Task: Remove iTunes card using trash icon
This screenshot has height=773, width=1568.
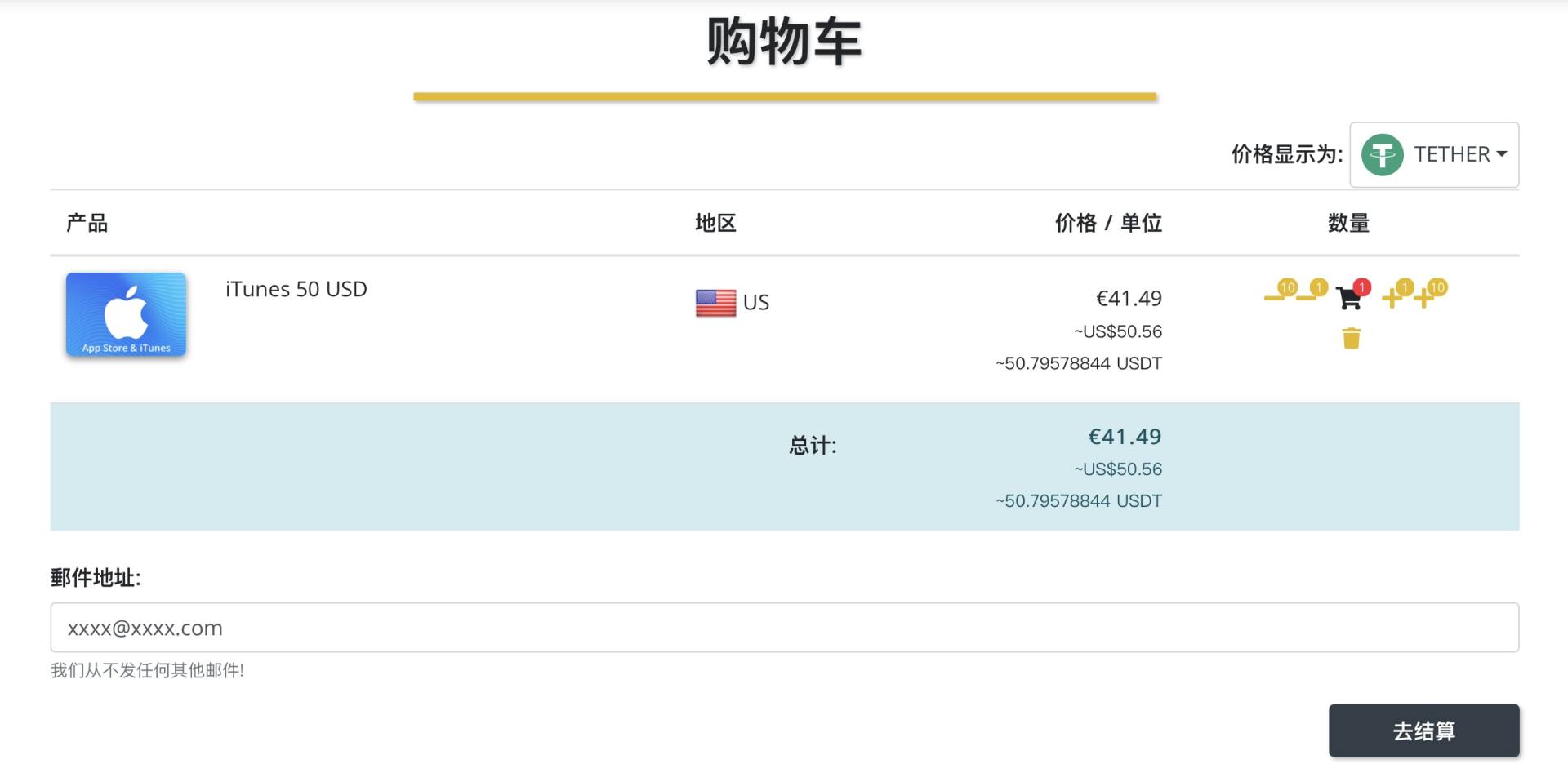Action: (x=1352, y=337)
